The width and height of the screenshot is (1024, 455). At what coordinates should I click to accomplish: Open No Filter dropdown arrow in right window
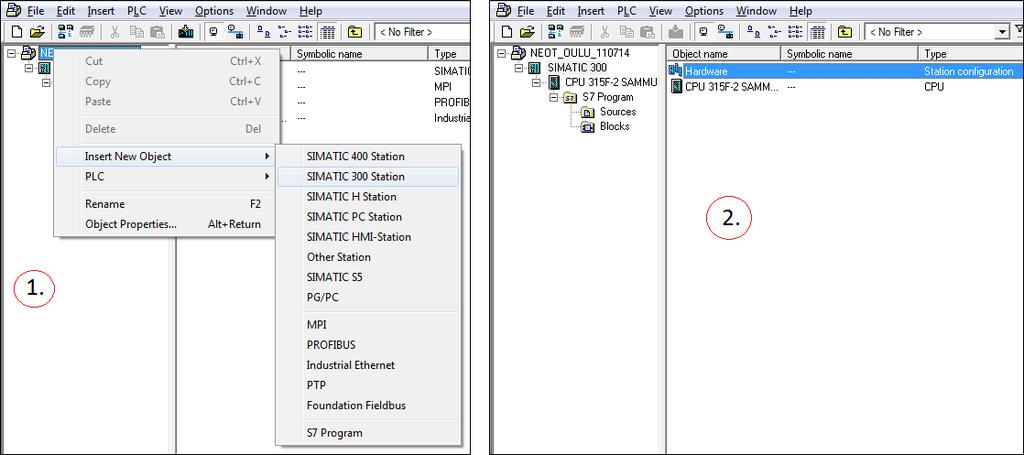click(1002, 31)
